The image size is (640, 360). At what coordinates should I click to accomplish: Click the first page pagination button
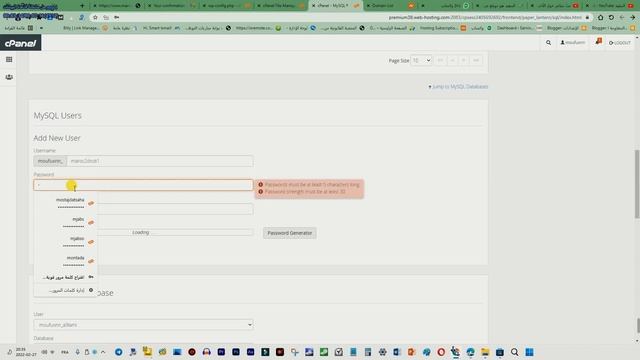coord(440,60)
